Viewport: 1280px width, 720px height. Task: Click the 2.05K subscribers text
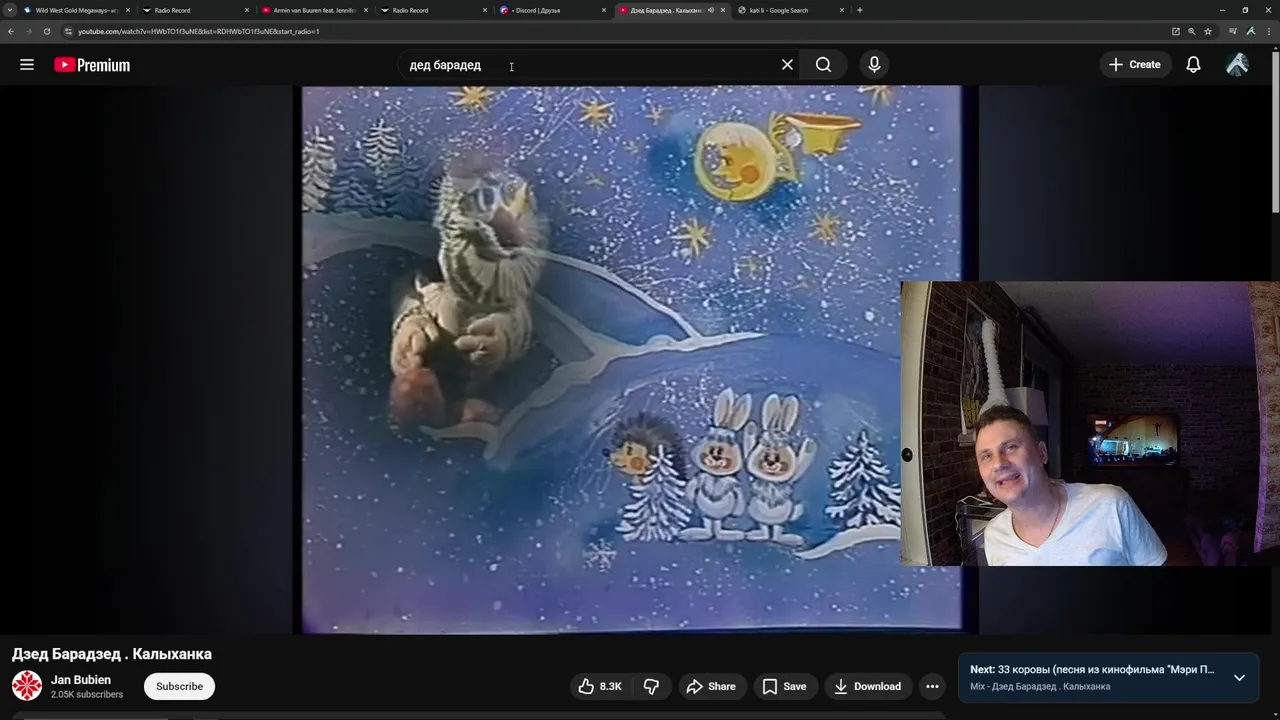click(87, 694)
